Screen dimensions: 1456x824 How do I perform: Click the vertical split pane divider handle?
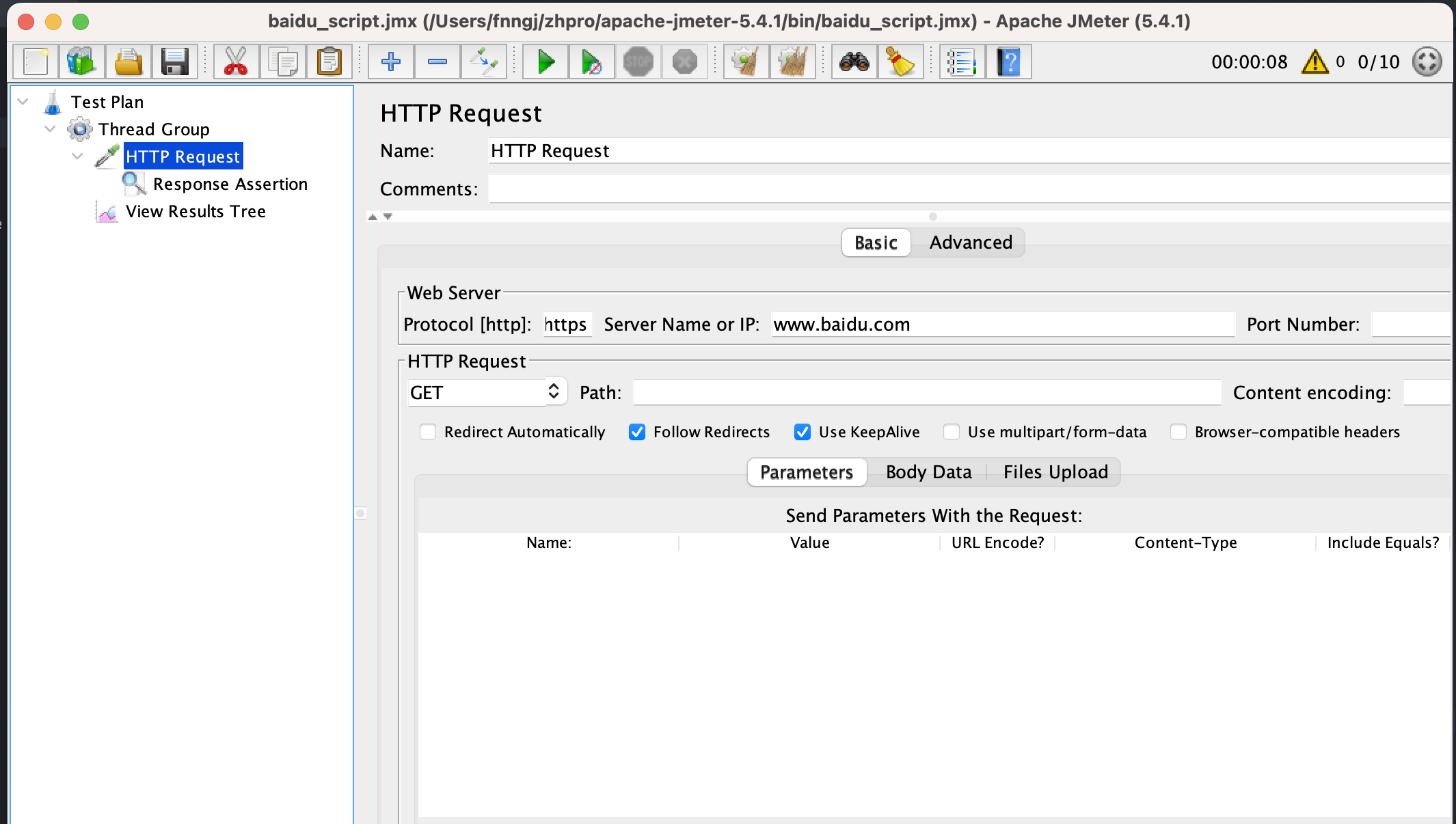[360, 513]
